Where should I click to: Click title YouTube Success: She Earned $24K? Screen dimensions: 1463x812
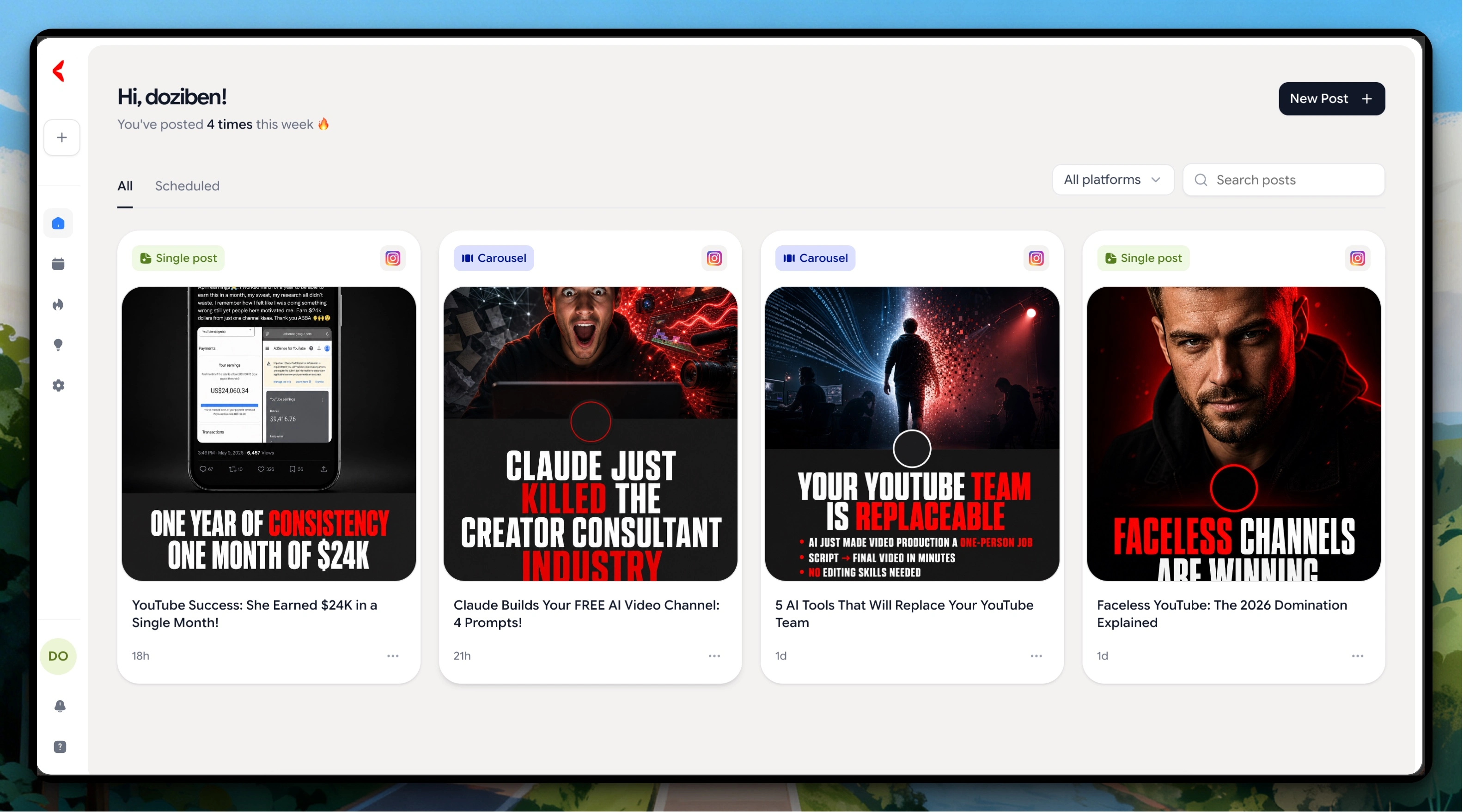click(x=255, y=614)
